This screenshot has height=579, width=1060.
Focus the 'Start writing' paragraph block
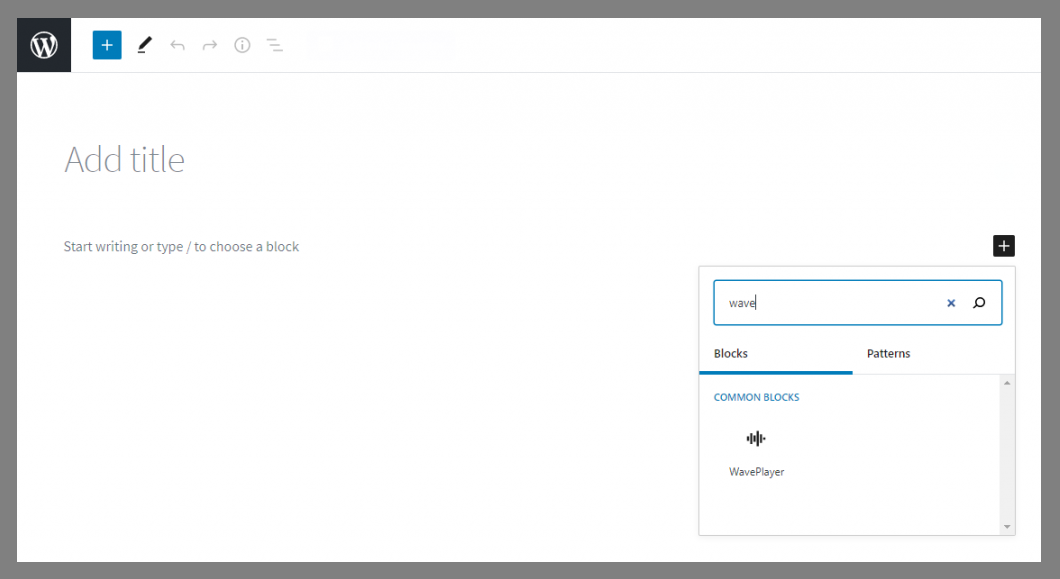[x=181, y=246]
